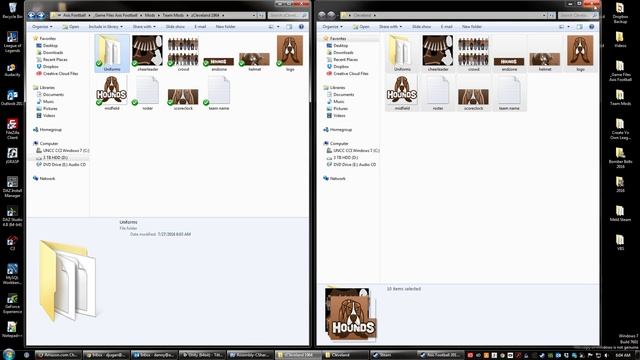Select the Uniforms folder in the right Cleveland window
The image size is (640, 360).
(x=402, y=53)
